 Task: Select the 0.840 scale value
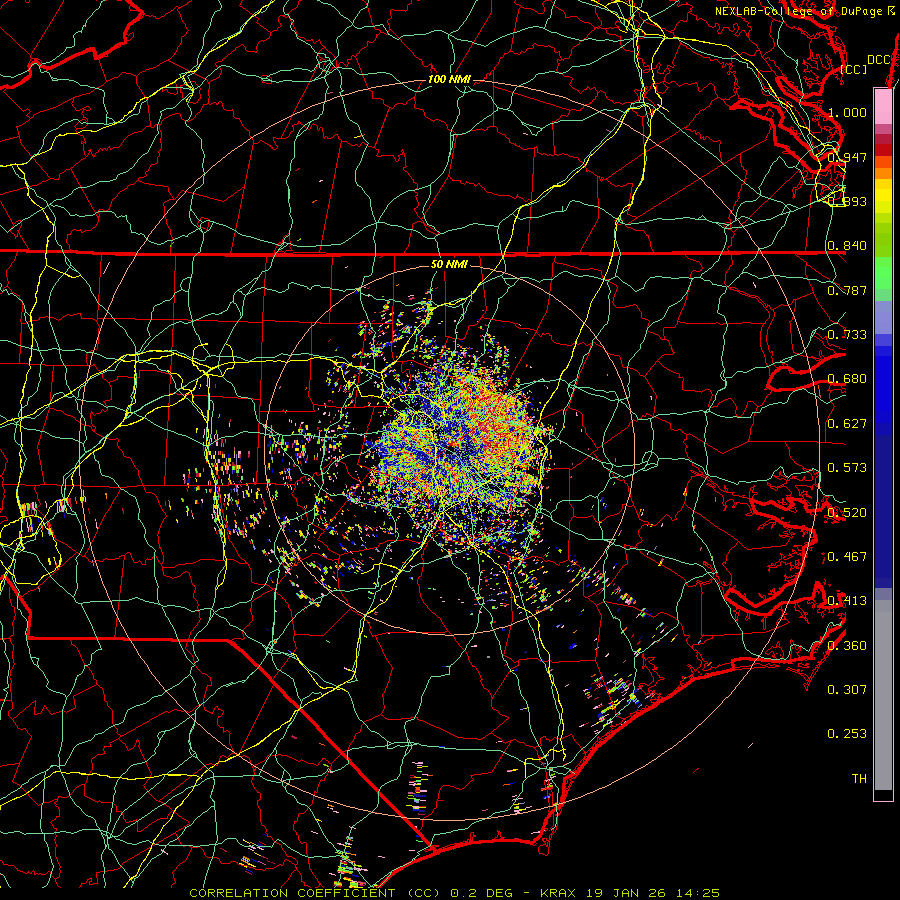click(x=847, y=246)
